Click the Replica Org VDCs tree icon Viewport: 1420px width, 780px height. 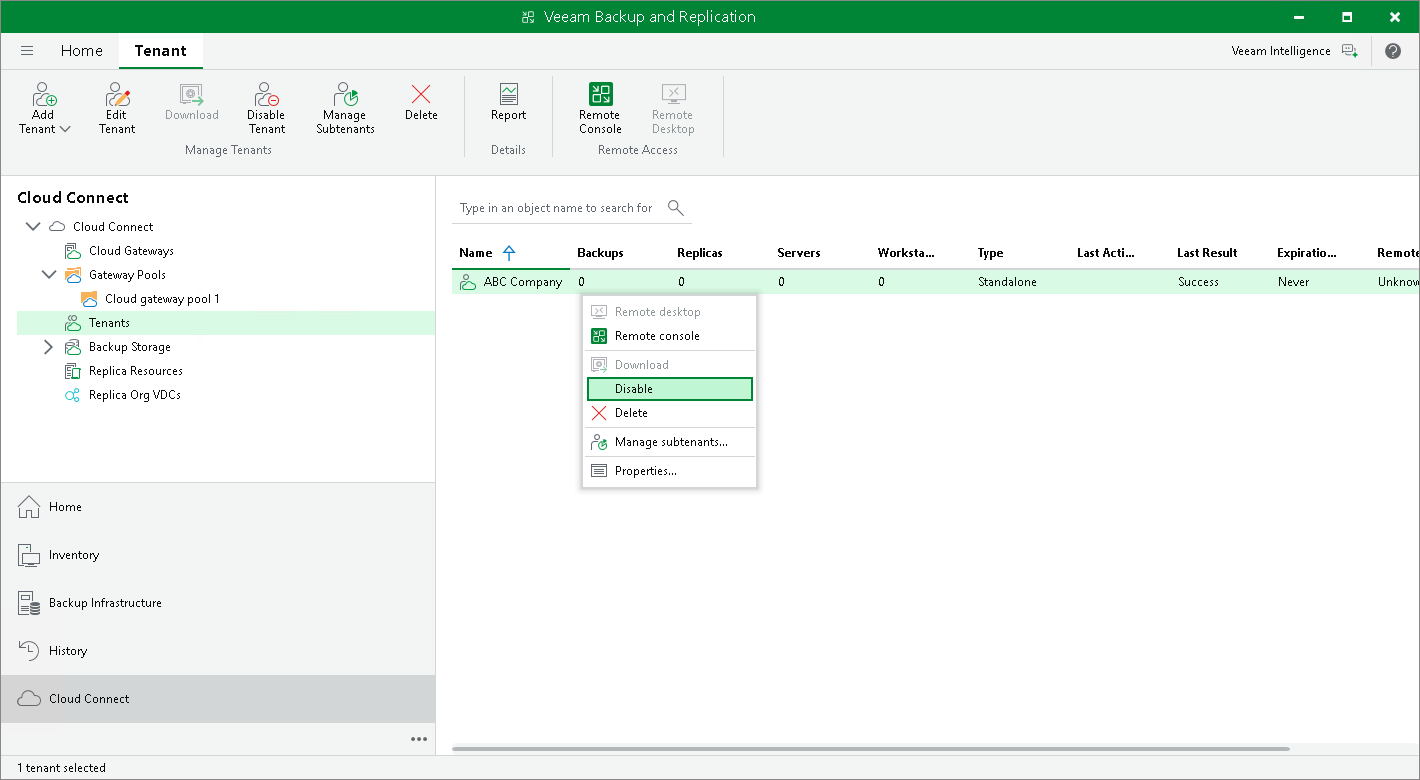[x=73, y=395]
